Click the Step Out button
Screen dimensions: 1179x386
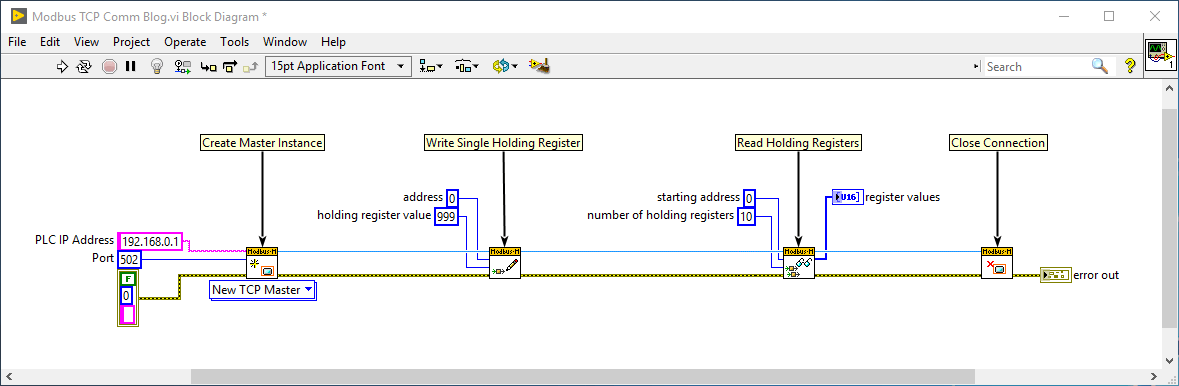[x=251, y=67]
